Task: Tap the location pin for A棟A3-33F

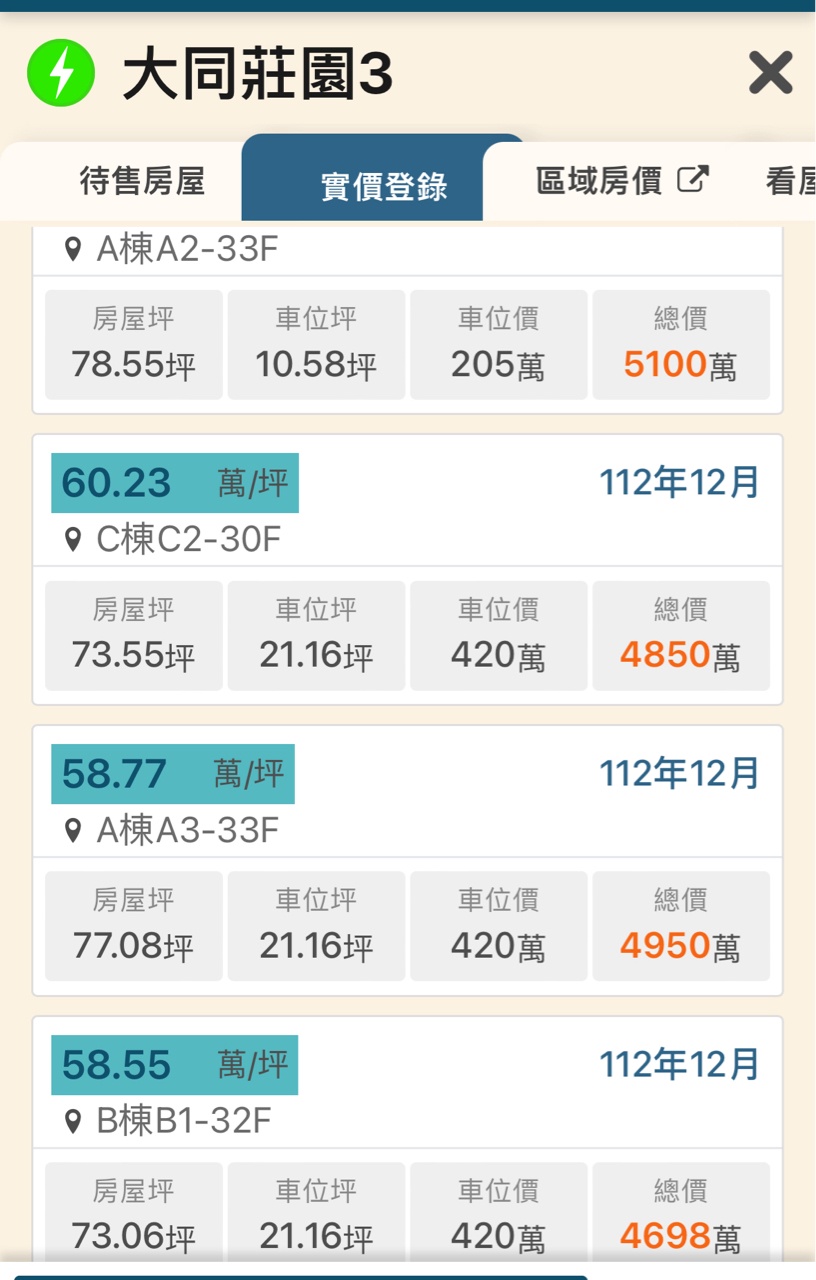Action: pos(72,831)
